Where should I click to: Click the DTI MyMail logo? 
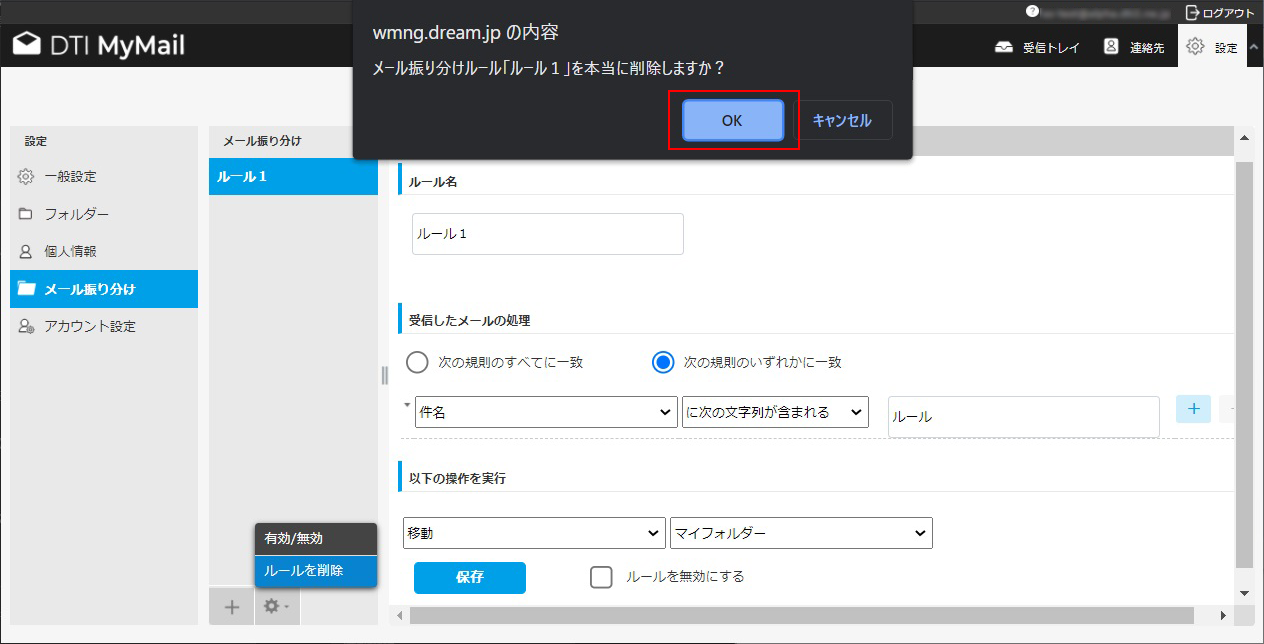(x=98, y=45)
